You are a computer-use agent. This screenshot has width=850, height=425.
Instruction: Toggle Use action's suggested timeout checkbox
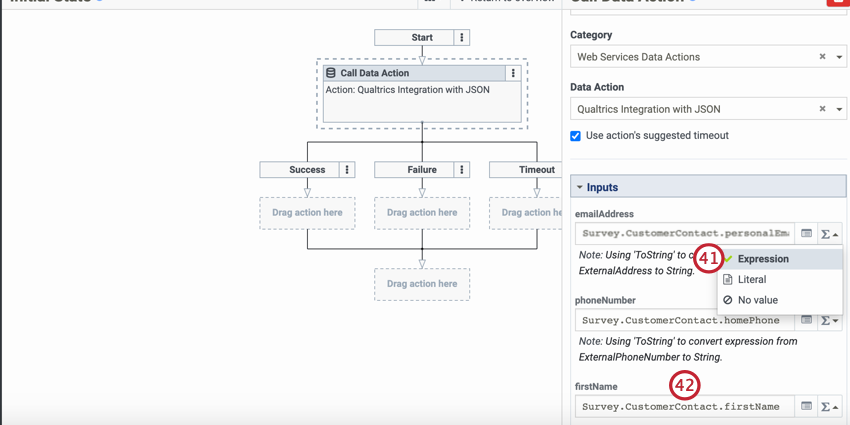576,136
